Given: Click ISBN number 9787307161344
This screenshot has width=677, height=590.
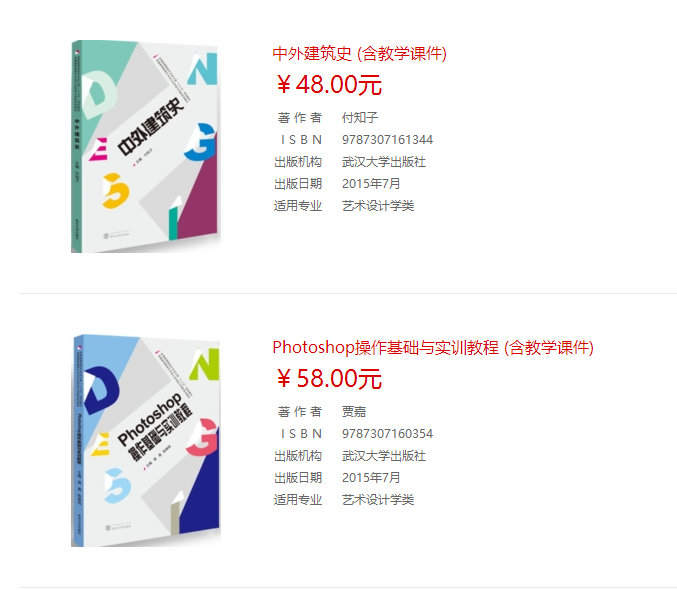Looking at the screenshot, I should click(387, 140).
